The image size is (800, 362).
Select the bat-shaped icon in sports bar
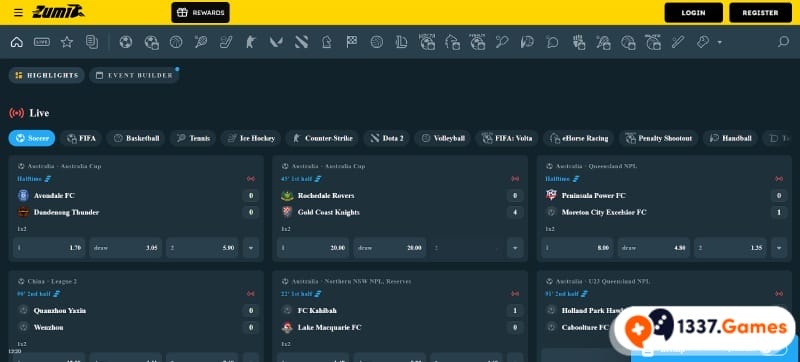point(678,42)
